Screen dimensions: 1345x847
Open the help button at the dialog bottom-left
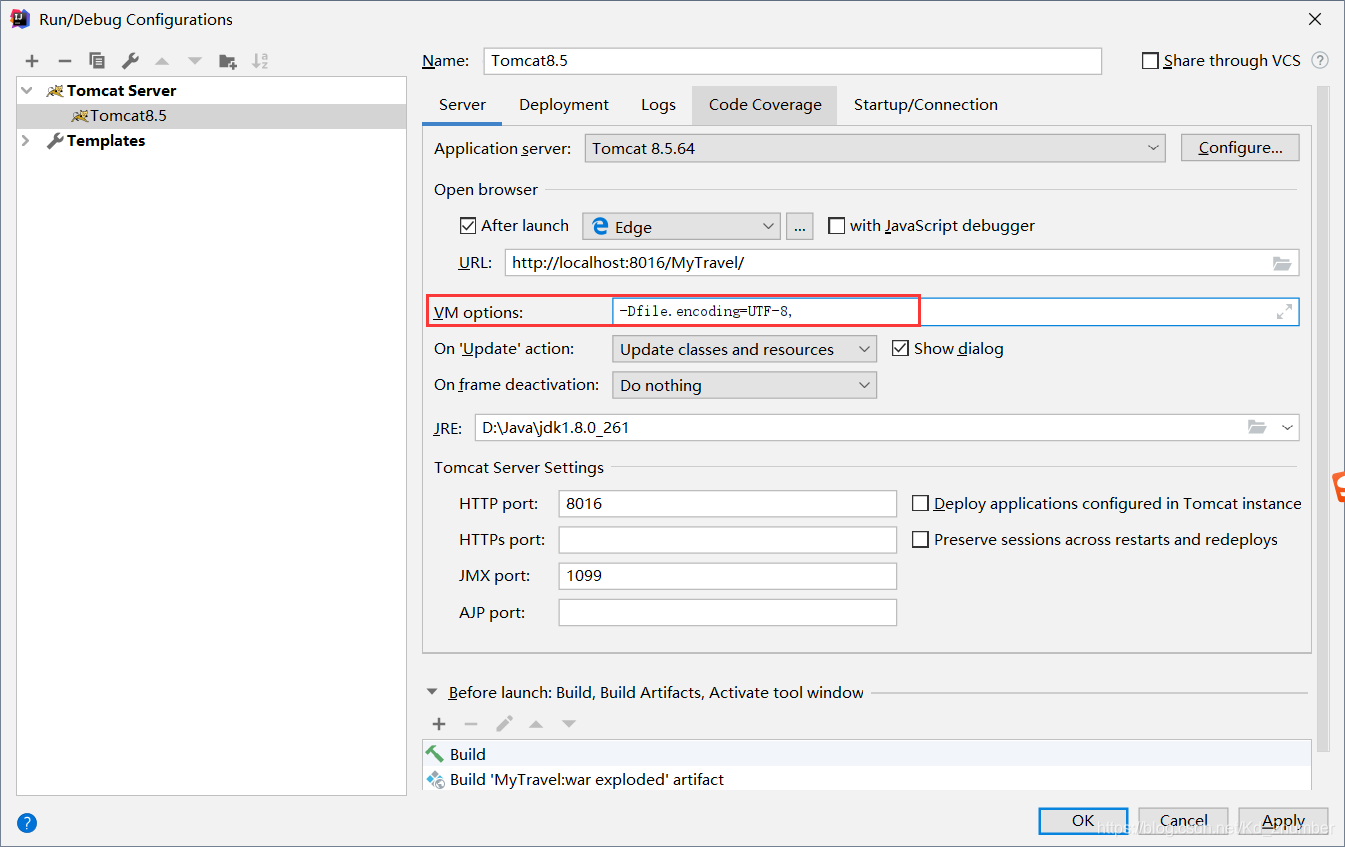coord(27,824)
